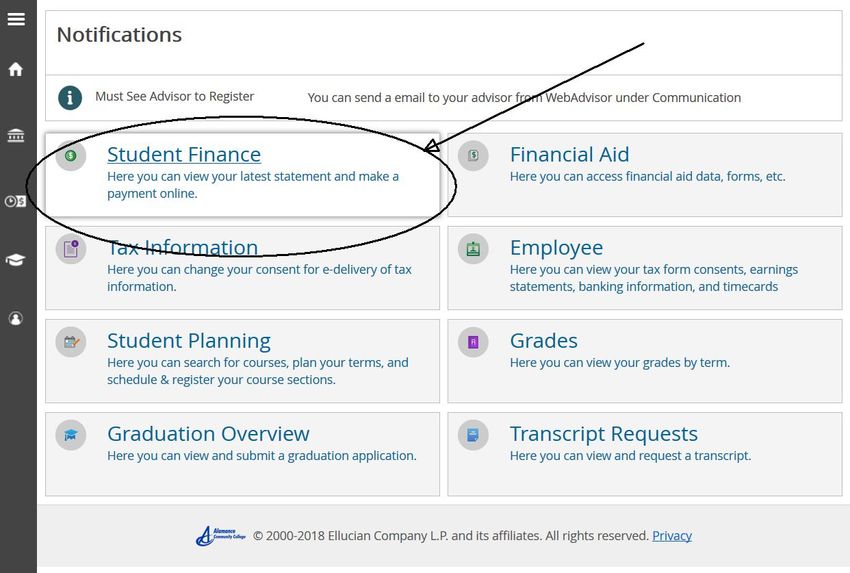Open the hamburger menu in sidebar
This screenshot has width=850, height=573.
pos(16,19)
